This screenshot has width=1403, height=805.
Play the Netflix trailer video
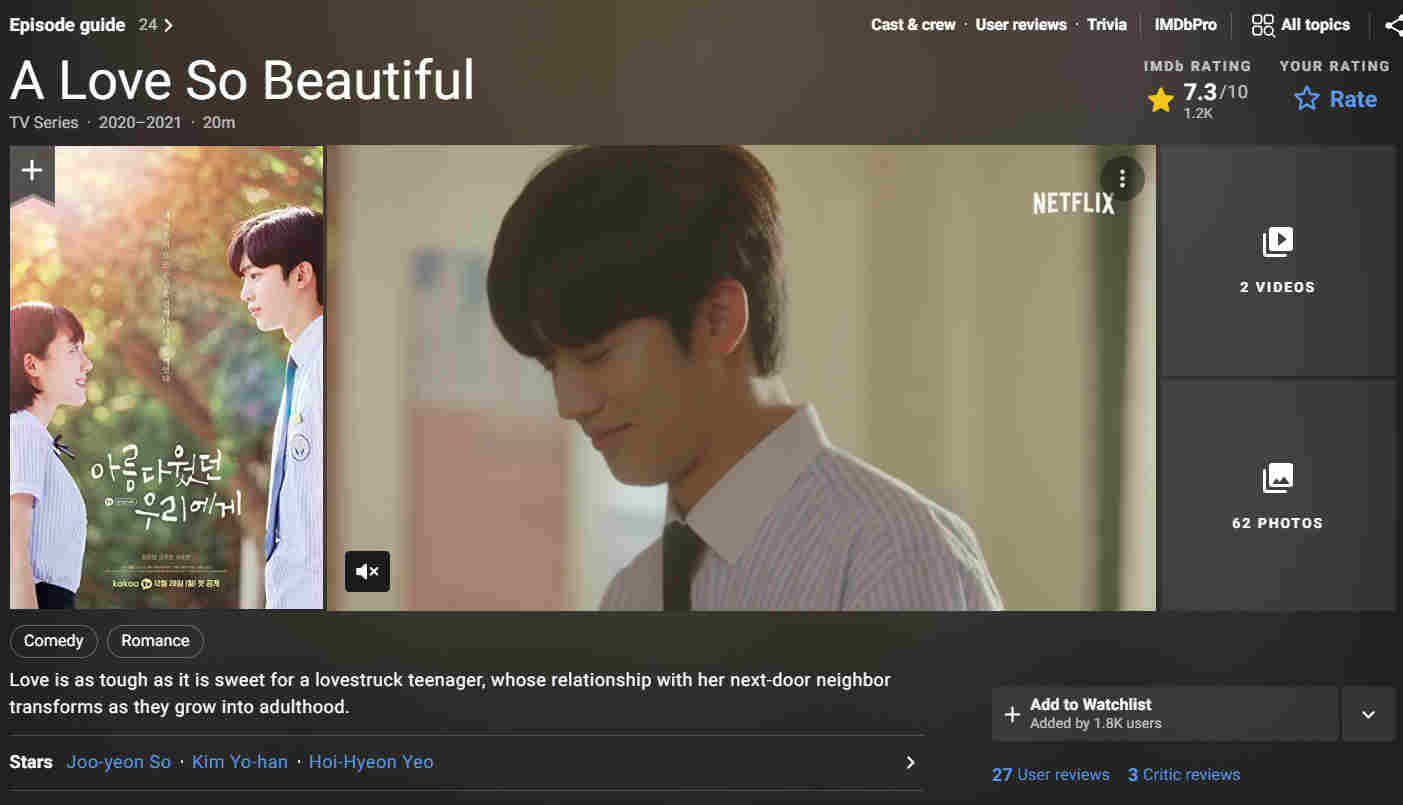click(x=741, y=378)
